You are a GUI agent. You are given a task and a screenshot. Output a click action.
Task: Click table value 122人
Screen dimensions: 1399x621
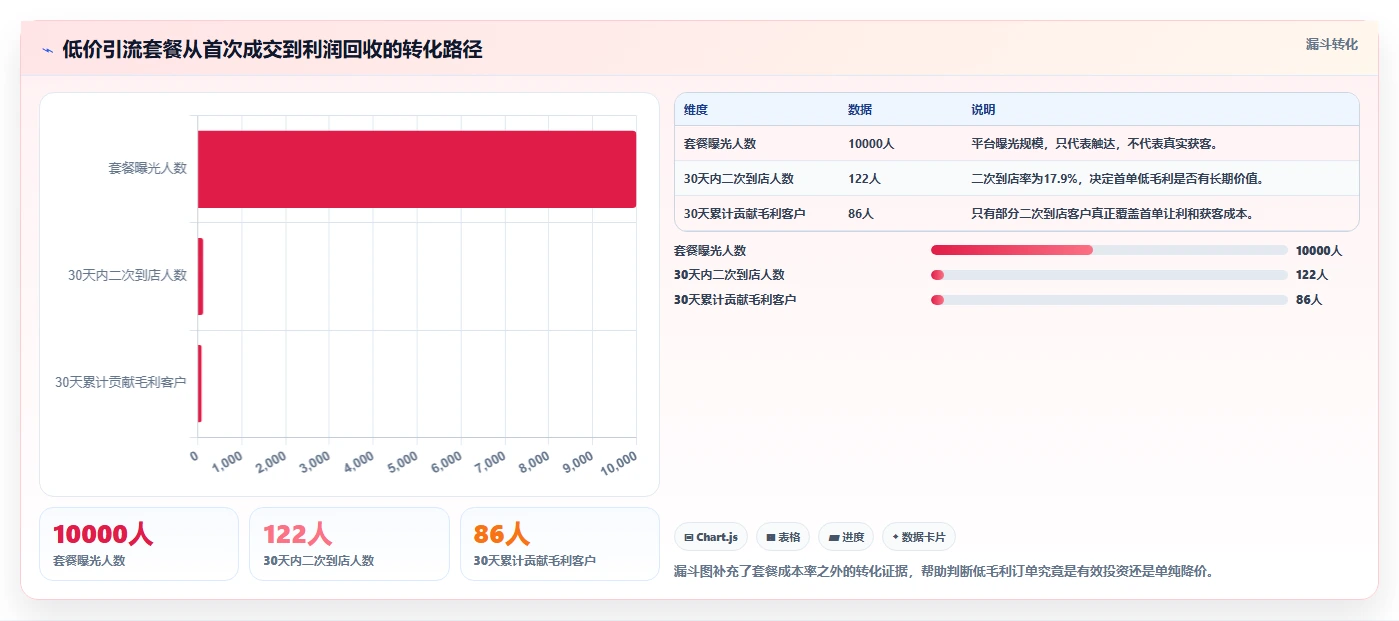[x=864, y=179]
